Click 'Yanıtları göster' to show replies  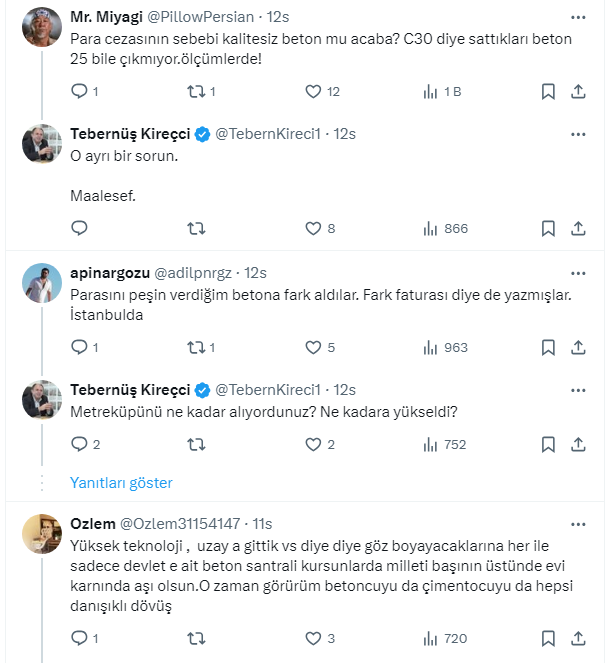pos(121,483)
